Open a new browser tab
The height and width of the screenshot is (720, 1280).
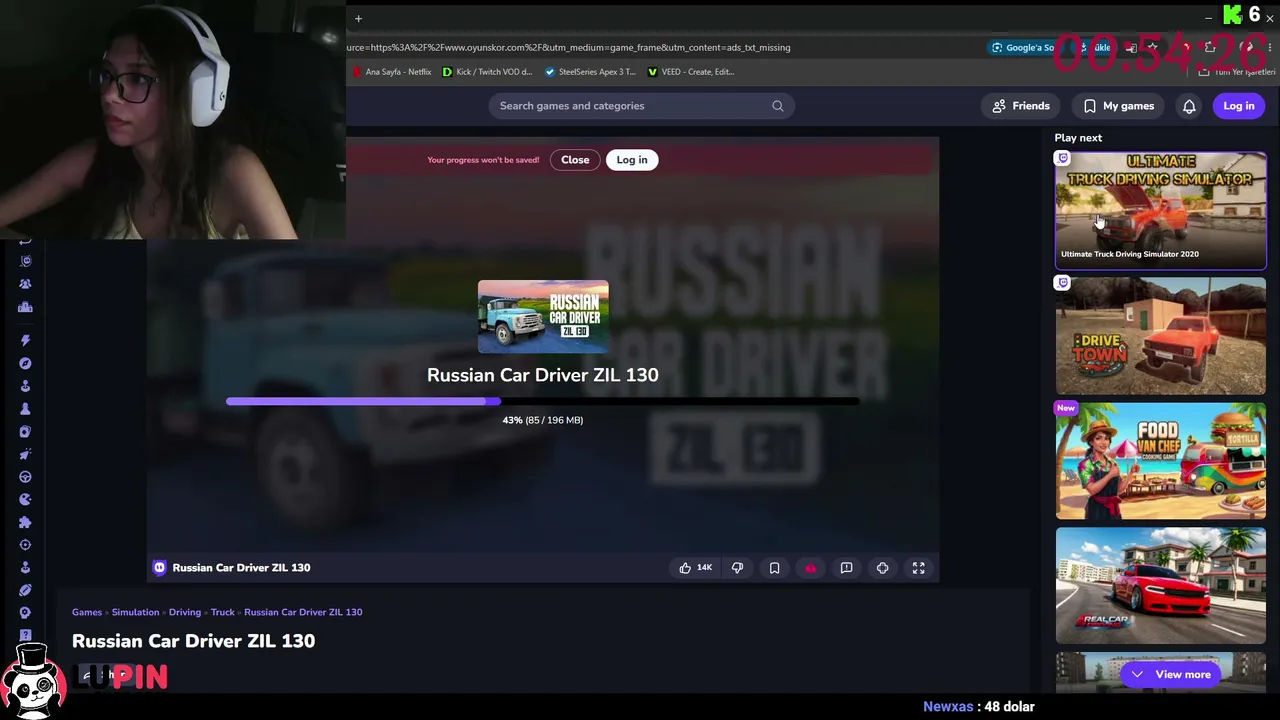point(358,18)
